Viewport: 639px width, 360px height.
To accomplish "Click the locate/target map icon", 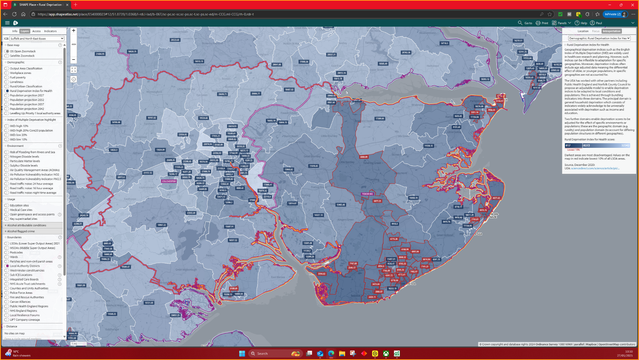I will (x=74, y=80).
